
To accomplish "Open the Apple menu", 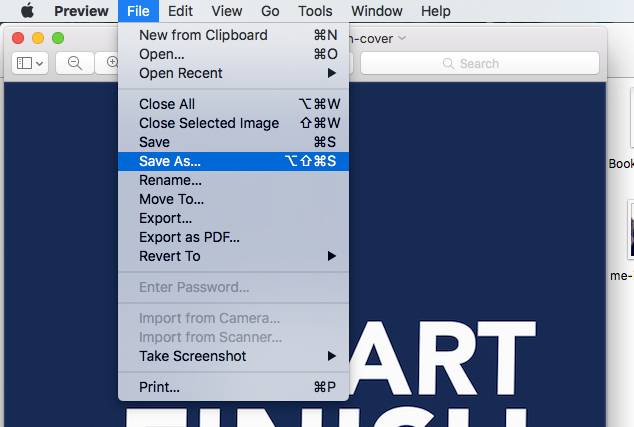I will coord(27,11).
